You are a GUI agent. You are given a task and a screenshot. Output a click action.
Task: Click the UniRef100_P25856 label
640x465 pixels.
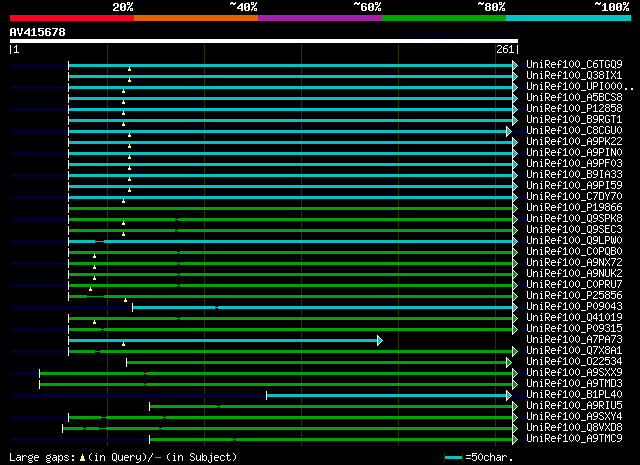pos(574,296)
